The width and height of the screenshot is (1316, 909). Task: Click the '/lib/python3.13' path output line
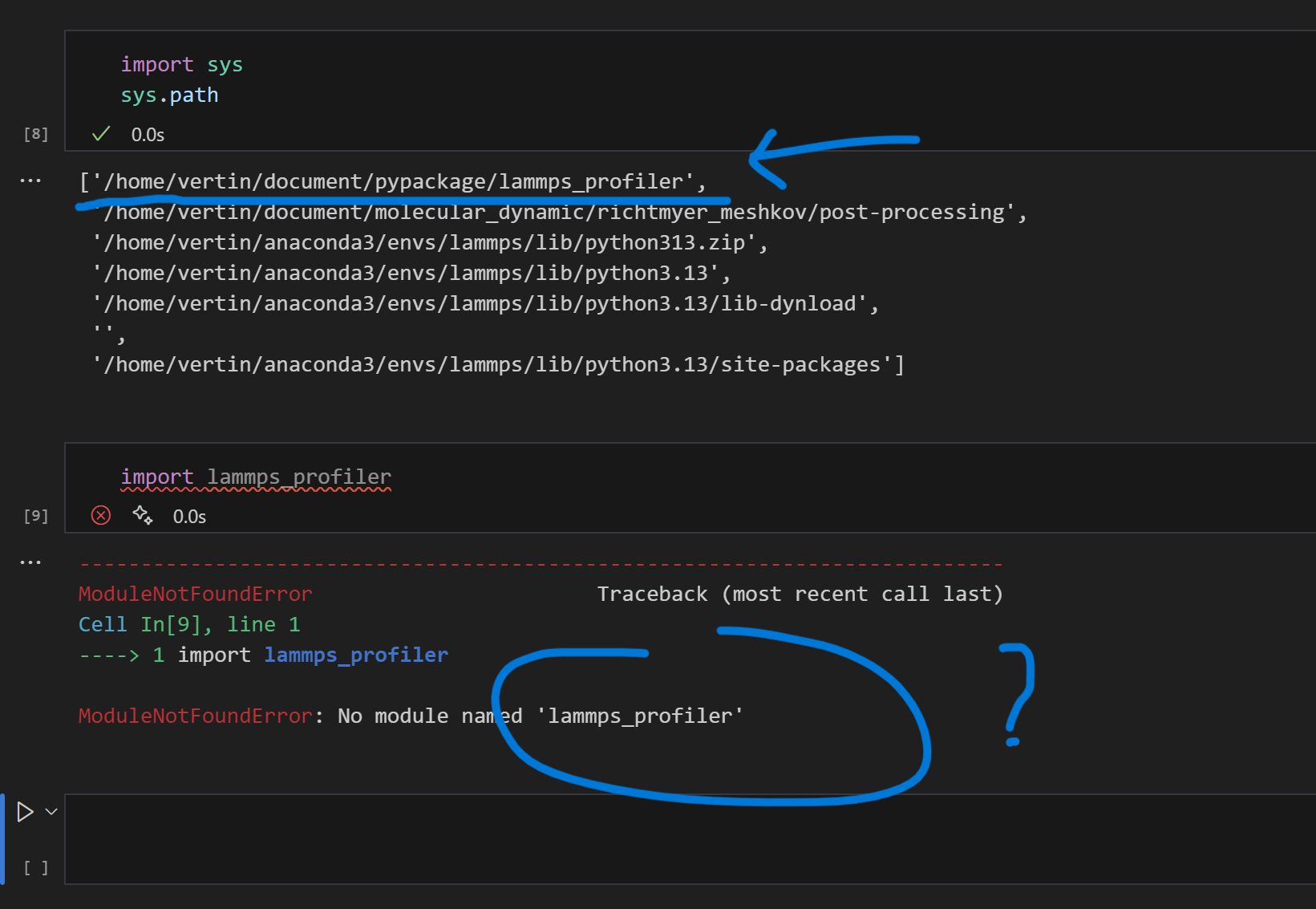pyautogui.click(x=411, y=273)
